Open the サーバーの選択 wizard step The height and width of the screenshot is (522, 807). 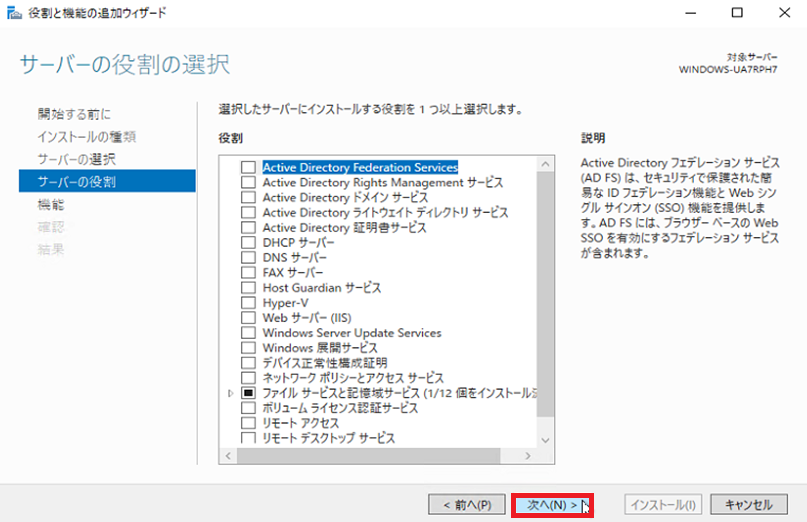pyautogui.click(x=76, y=159)
